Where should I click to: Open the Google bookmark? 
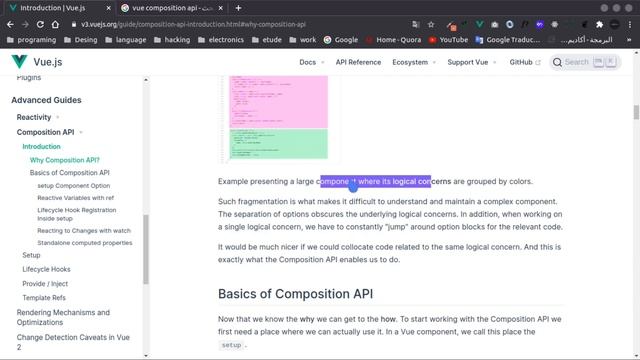point(341,40)
